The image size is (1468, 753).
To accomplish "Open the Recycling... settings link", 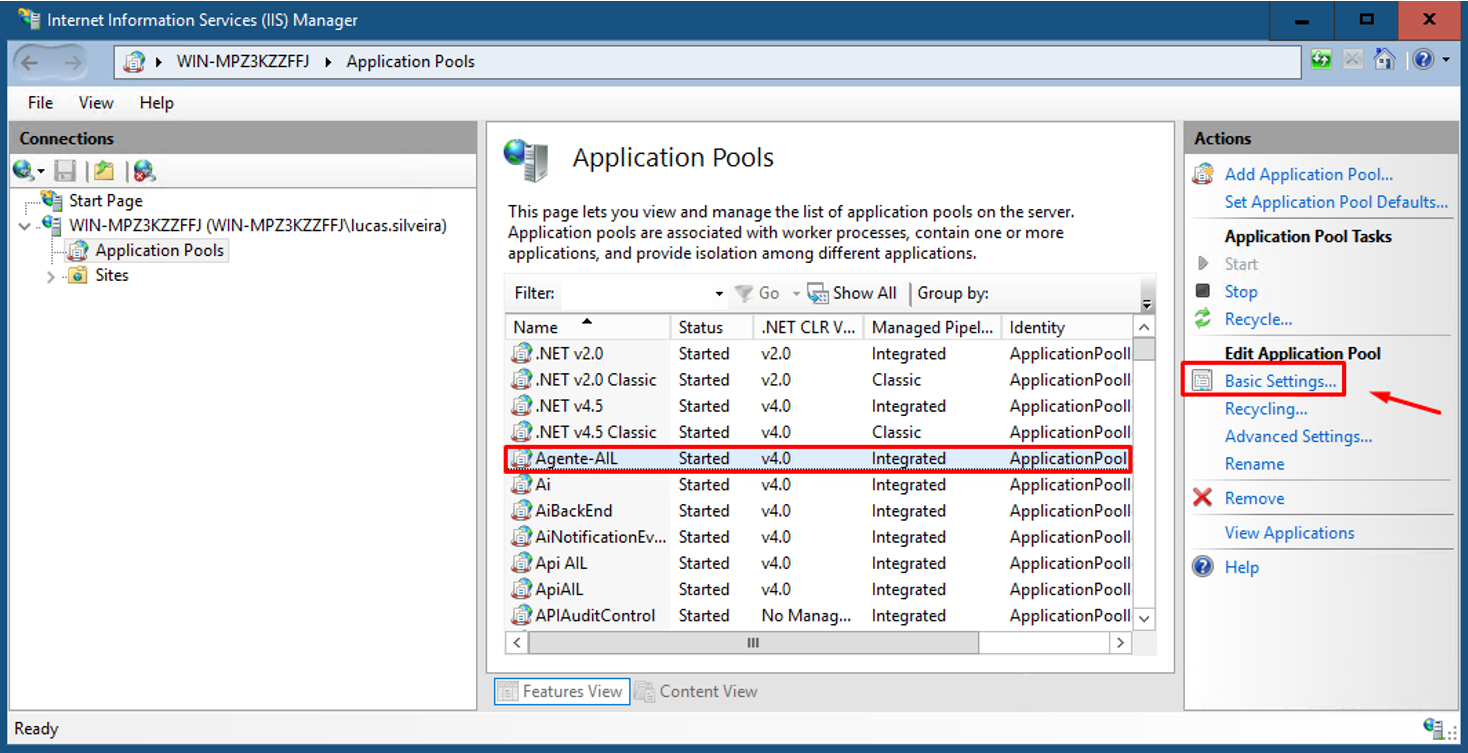I will tap(1266, 409).
